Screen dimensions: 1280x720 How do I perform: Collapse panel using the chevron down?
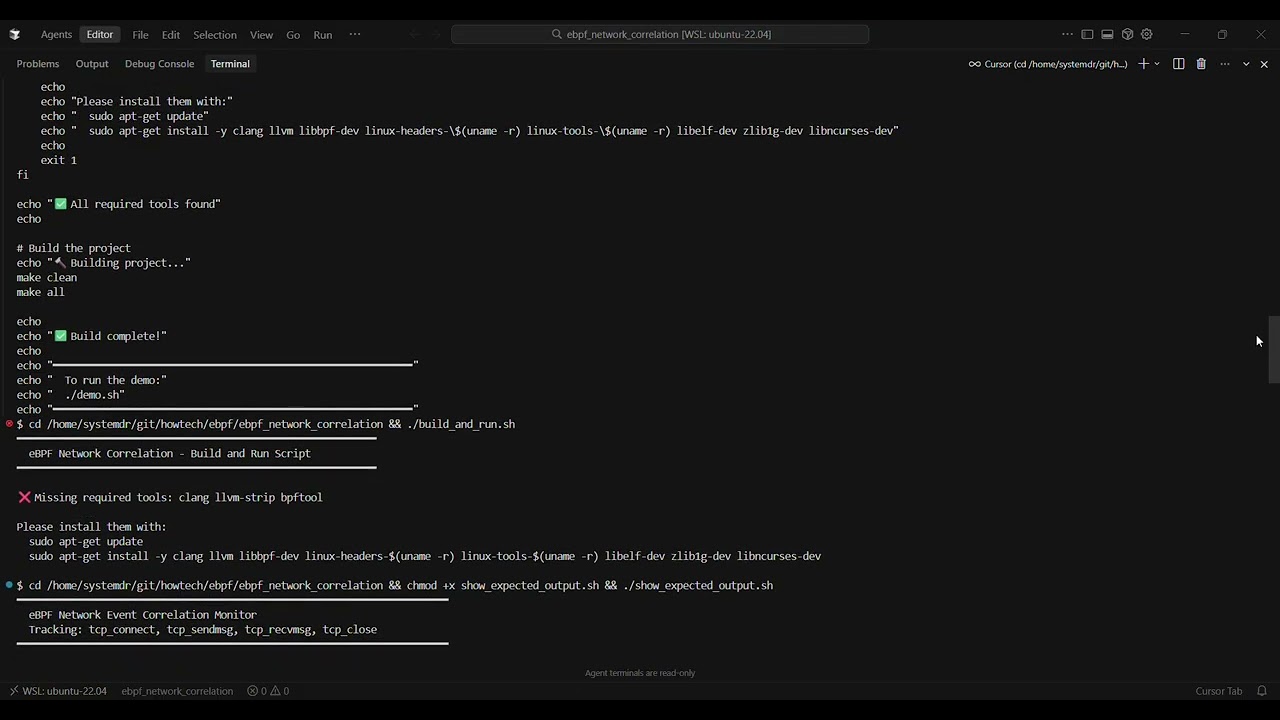[1246, 64]
